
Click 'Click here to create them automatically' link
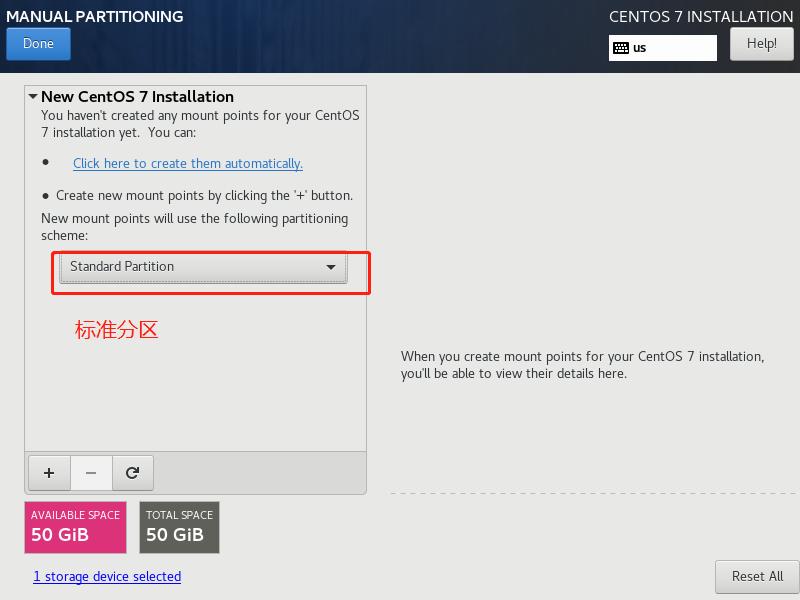tap(187, 163)
